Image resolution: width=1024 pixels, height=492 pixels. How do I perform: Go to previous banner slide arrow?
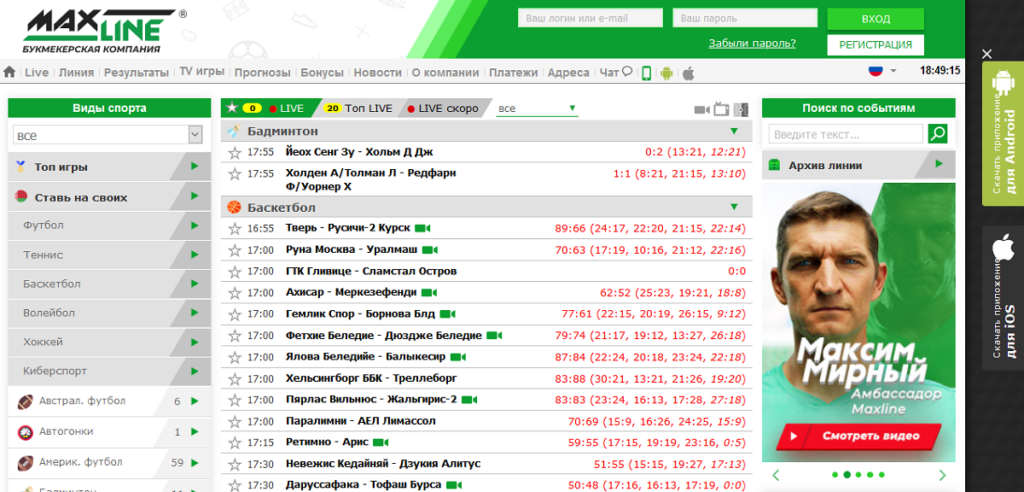(x=776, y=475)
